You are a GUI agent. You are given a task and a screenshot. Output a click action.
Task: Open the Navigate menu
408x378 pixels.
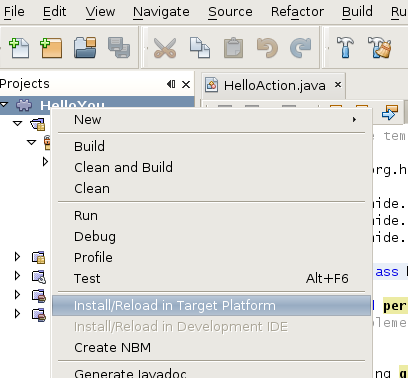click(161, 12)
